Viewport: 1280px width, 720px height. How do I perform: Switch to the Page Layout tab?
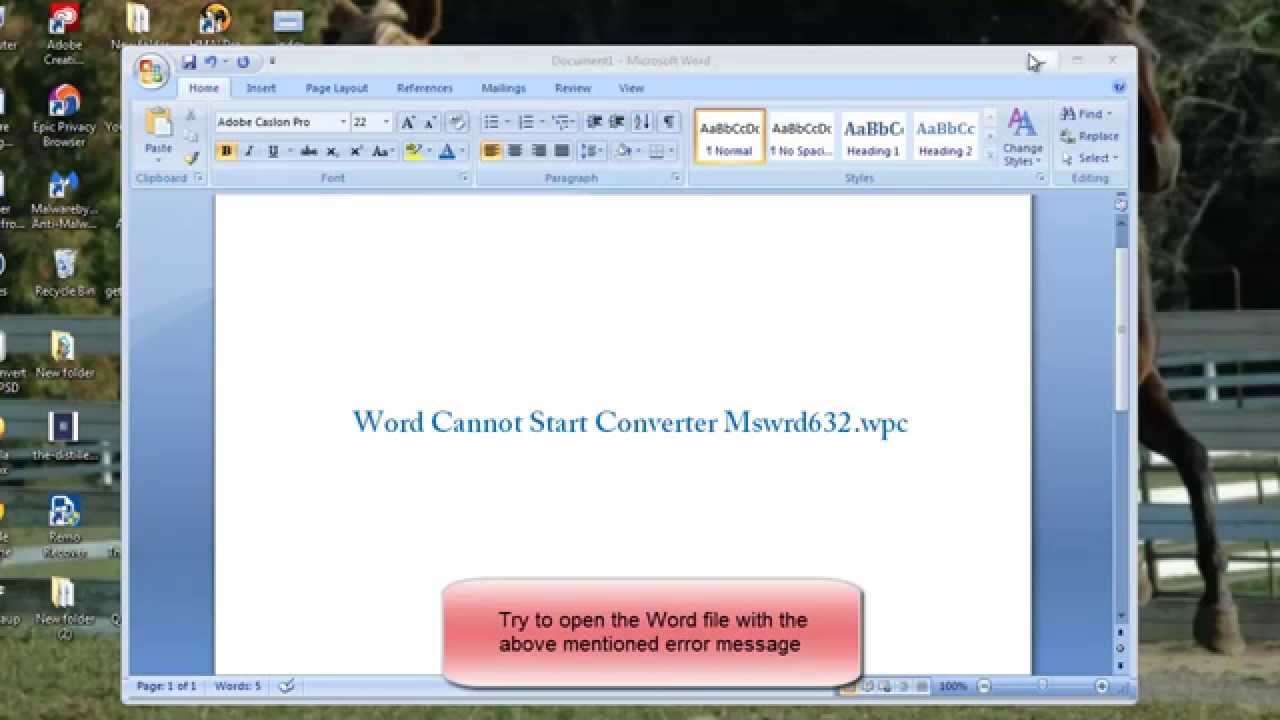pos(337,88)
